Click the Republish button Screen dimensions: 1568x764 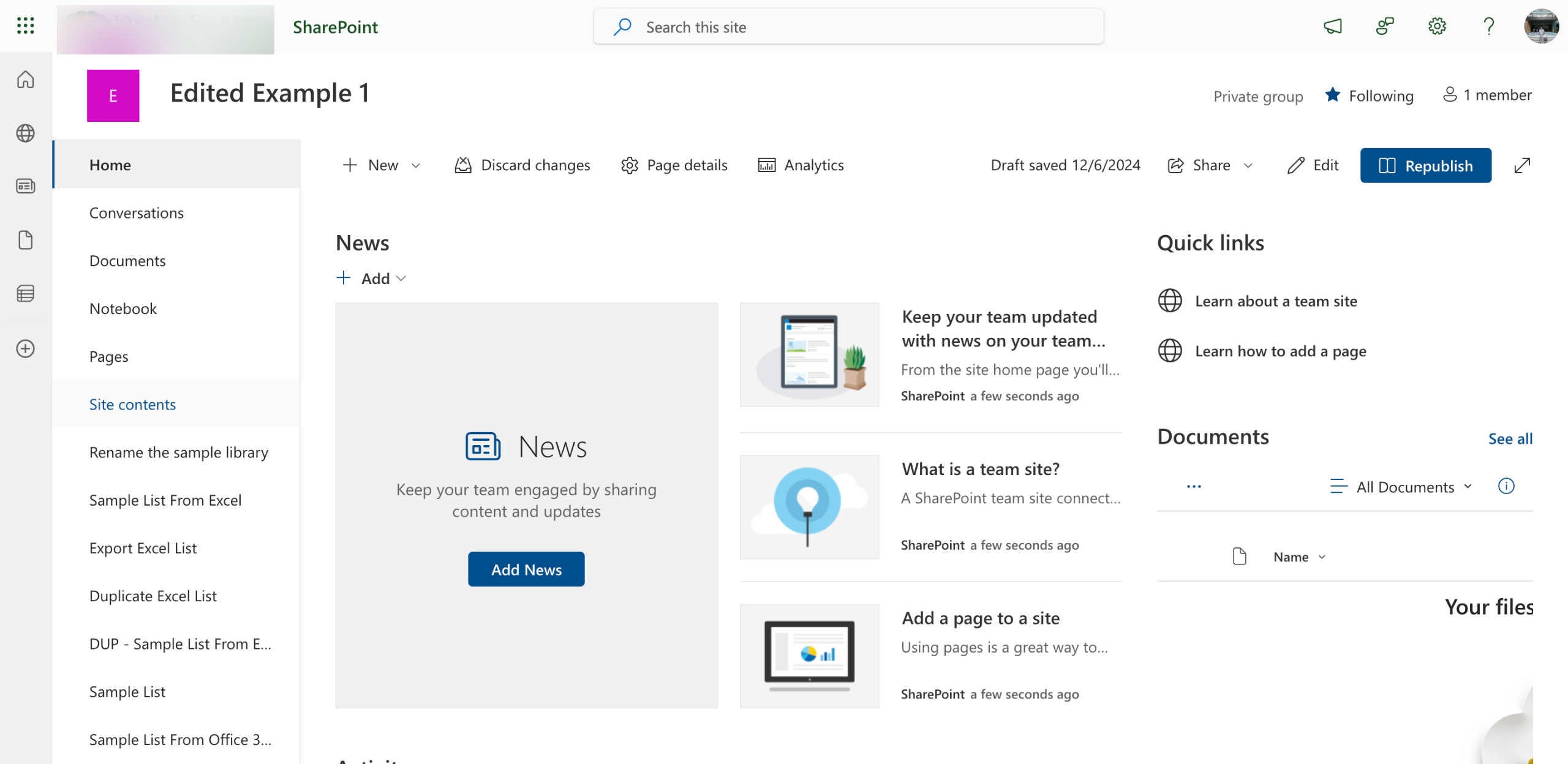pyautogui.click(x=1426, y=165)
